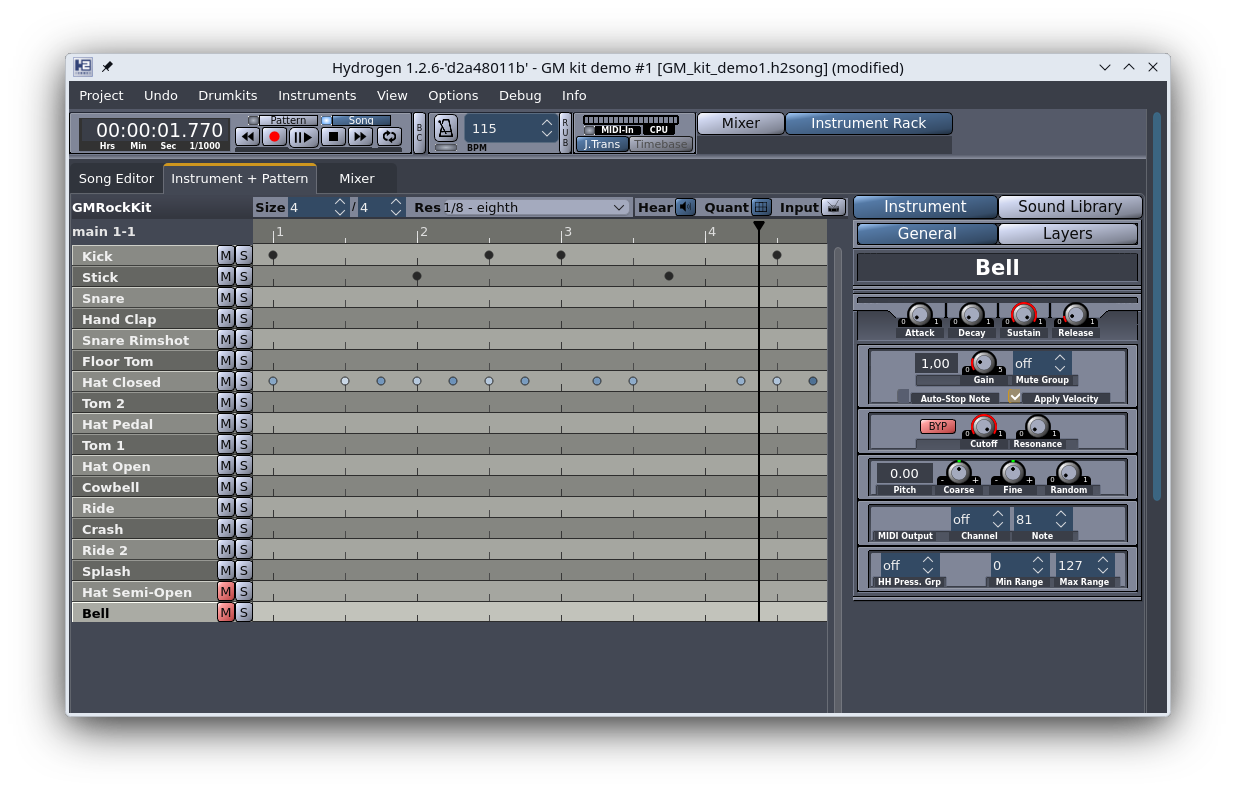Click the Mixer button in the toolbar
The image size is (1236, 794).
(x=741, y=123)
